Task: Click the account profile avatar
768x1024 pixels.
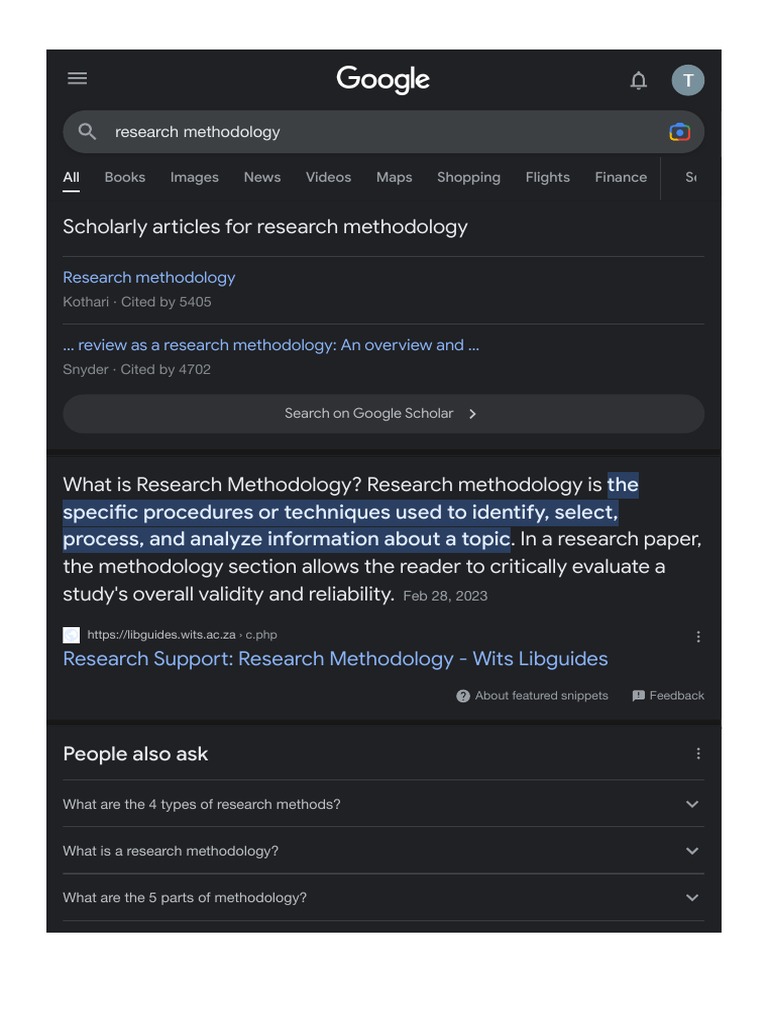Action: click(x=688, y=80)
